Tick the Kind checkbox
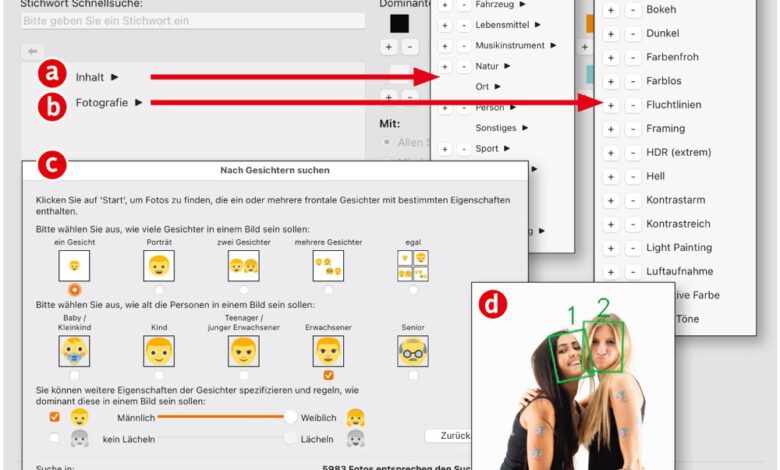The width and height of the screenshot is (780, 470). [159, 375]
